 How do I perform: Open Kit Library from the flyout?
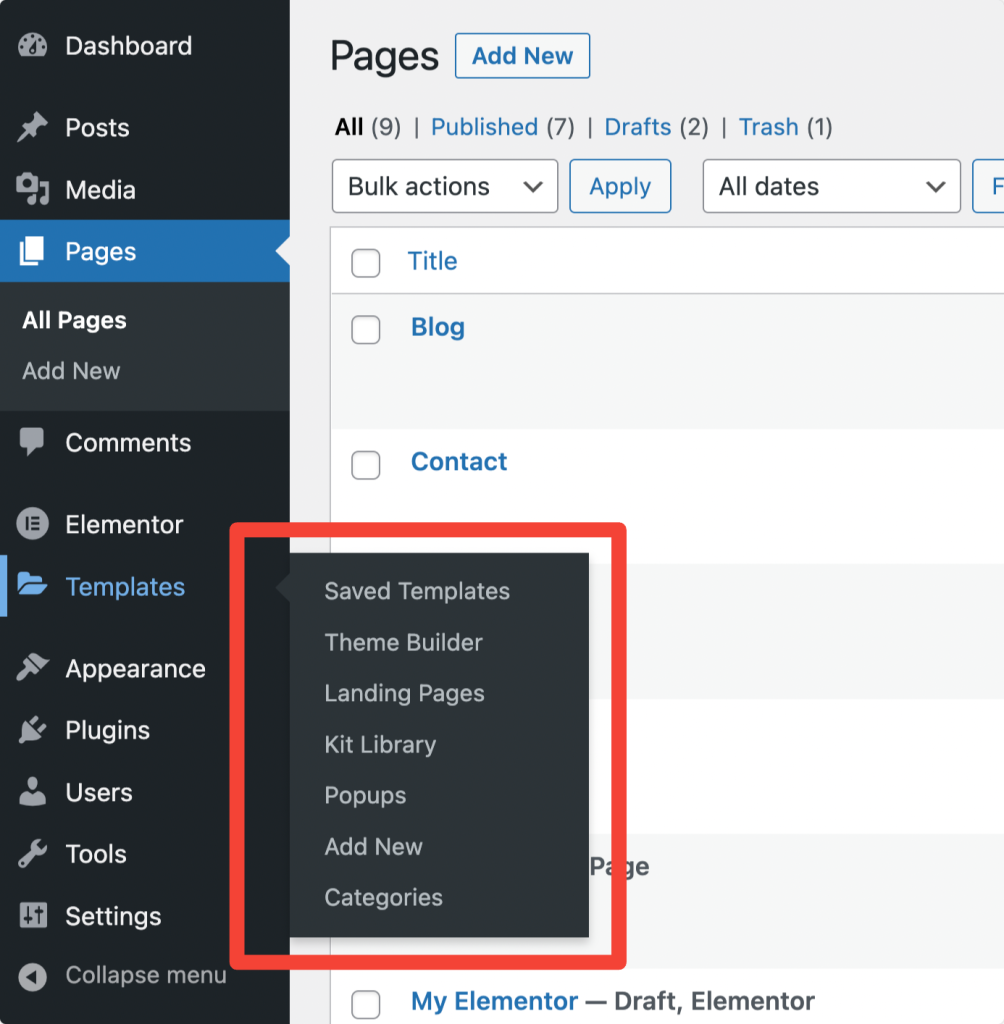380,744
